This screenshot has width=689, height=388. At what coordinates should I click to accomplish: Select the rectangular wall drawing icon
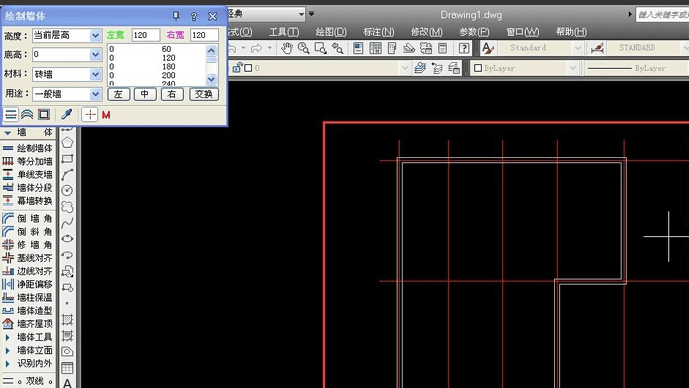click(44, 115)
